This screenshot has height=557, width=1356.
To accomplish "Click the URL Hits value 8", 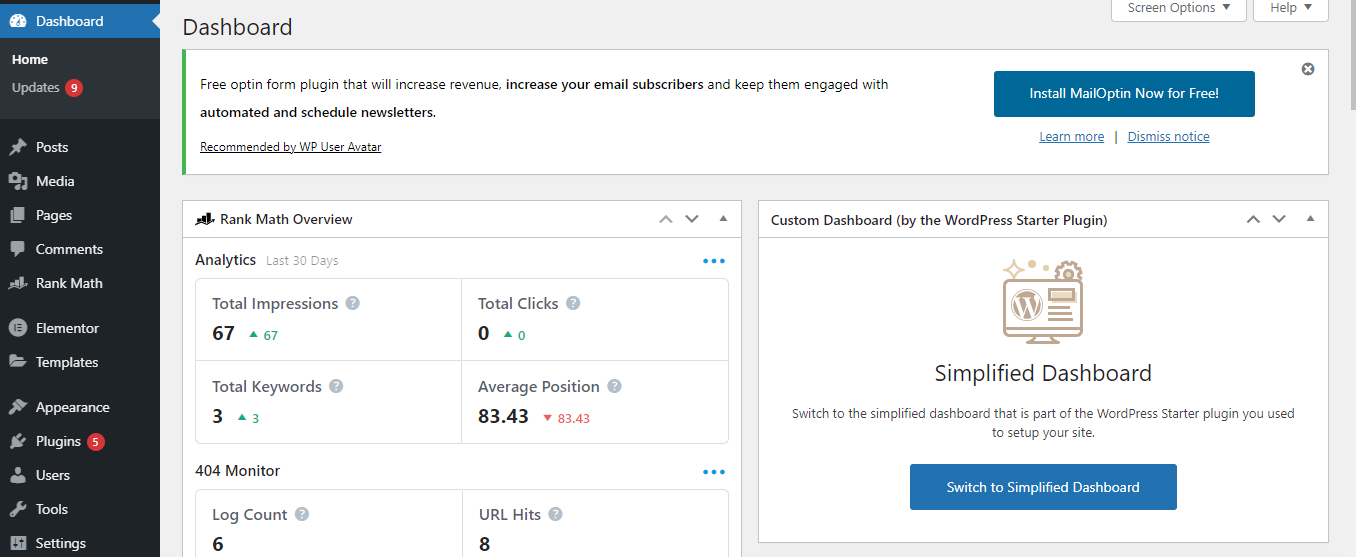I will [484, 544].
